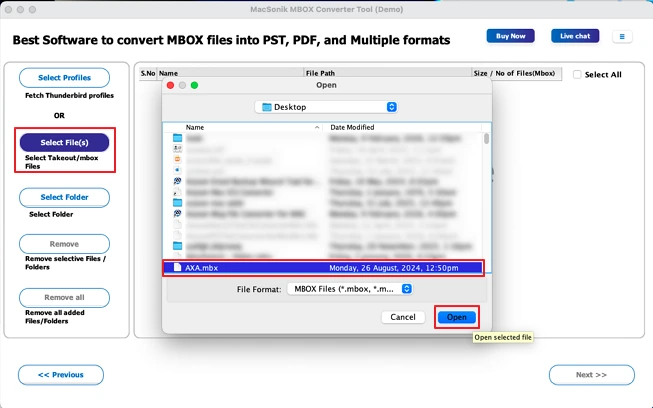Click the Remove all button
The width and height of the screenshot is (653, 408).
[x=65, y=297]
